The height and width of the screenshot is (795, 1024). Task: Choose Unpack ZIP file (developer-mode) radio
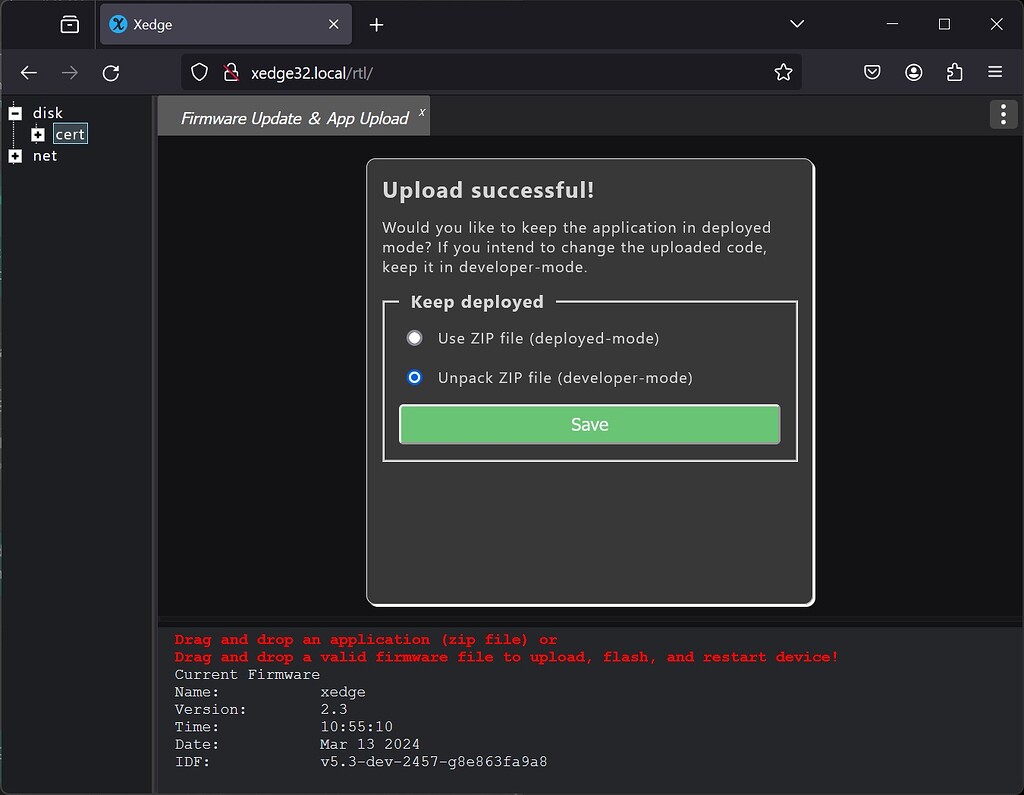414,378
